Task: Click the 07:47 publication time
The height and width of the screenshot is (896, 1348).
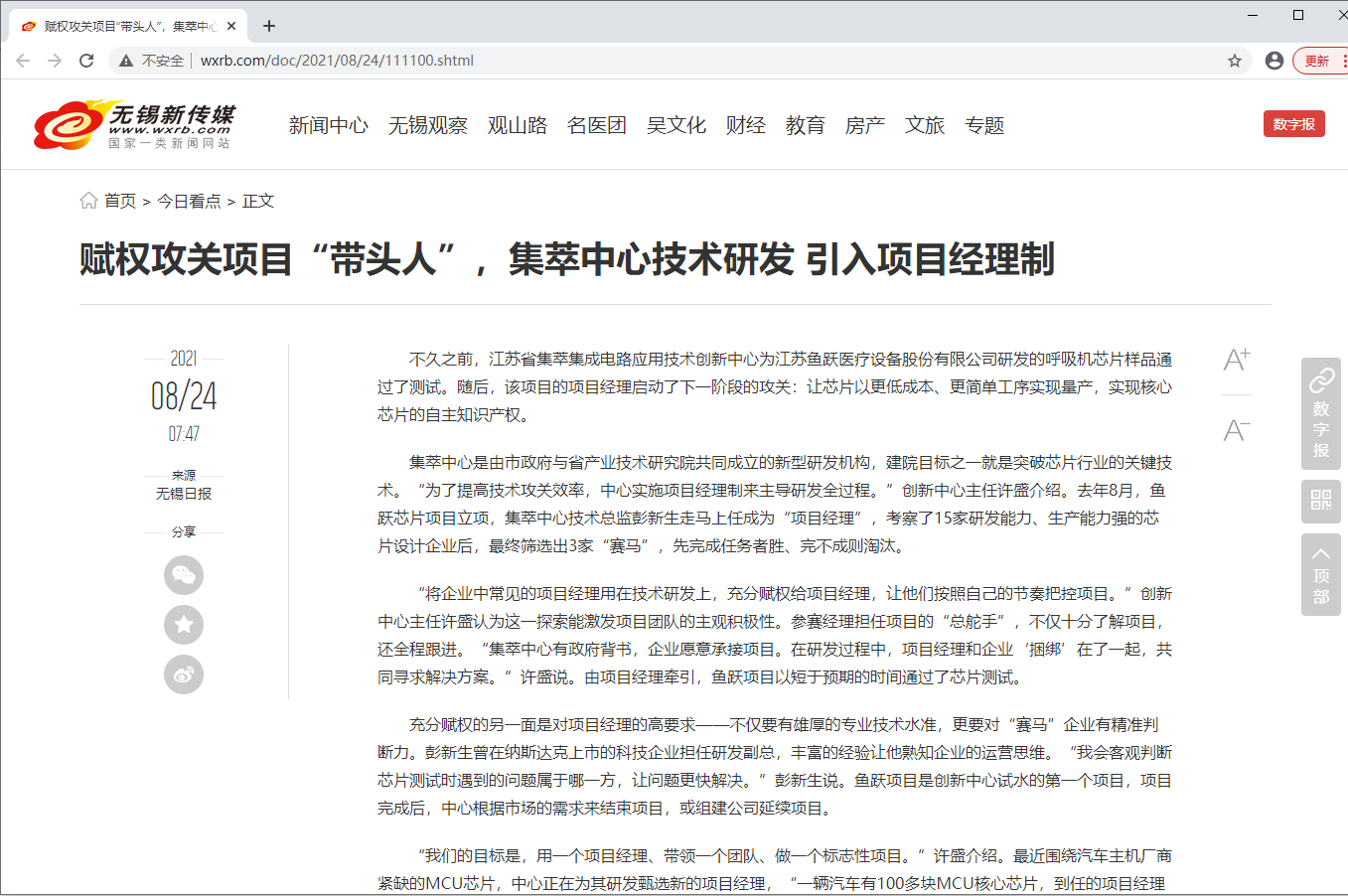Action: point(184,434)
